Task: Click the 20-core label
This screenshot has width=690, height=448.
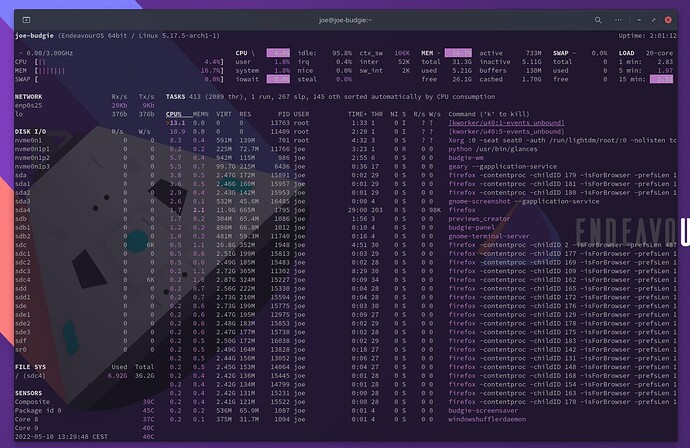Action: tap(659, 53)
